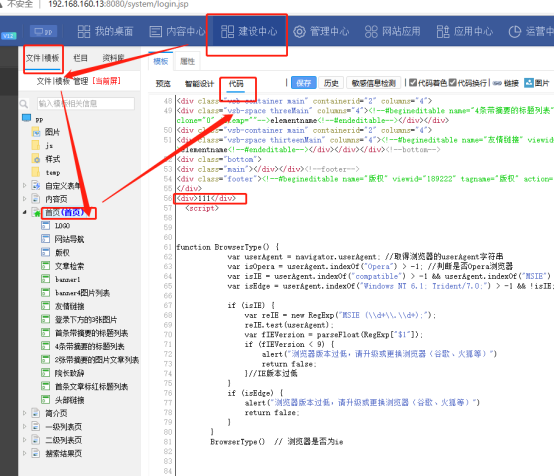This screenshot has height=476, width=554.
Task: Open 内容中心 in top navigation
Action: point(177,31)
